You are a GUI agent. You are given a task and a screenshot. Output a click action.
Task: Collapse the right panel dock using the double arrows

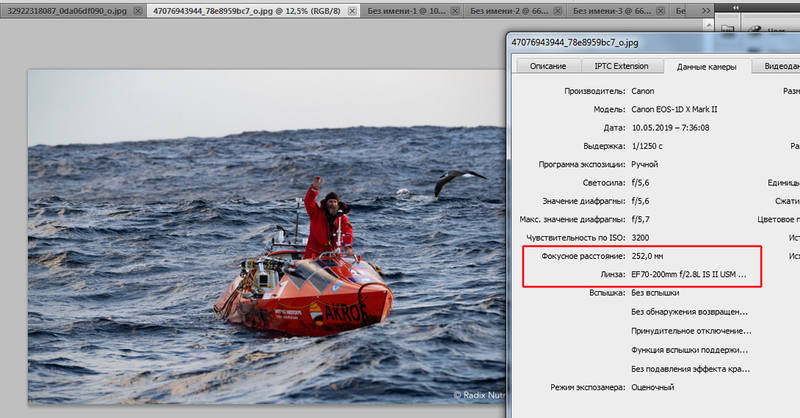click(x=736, y=7)
